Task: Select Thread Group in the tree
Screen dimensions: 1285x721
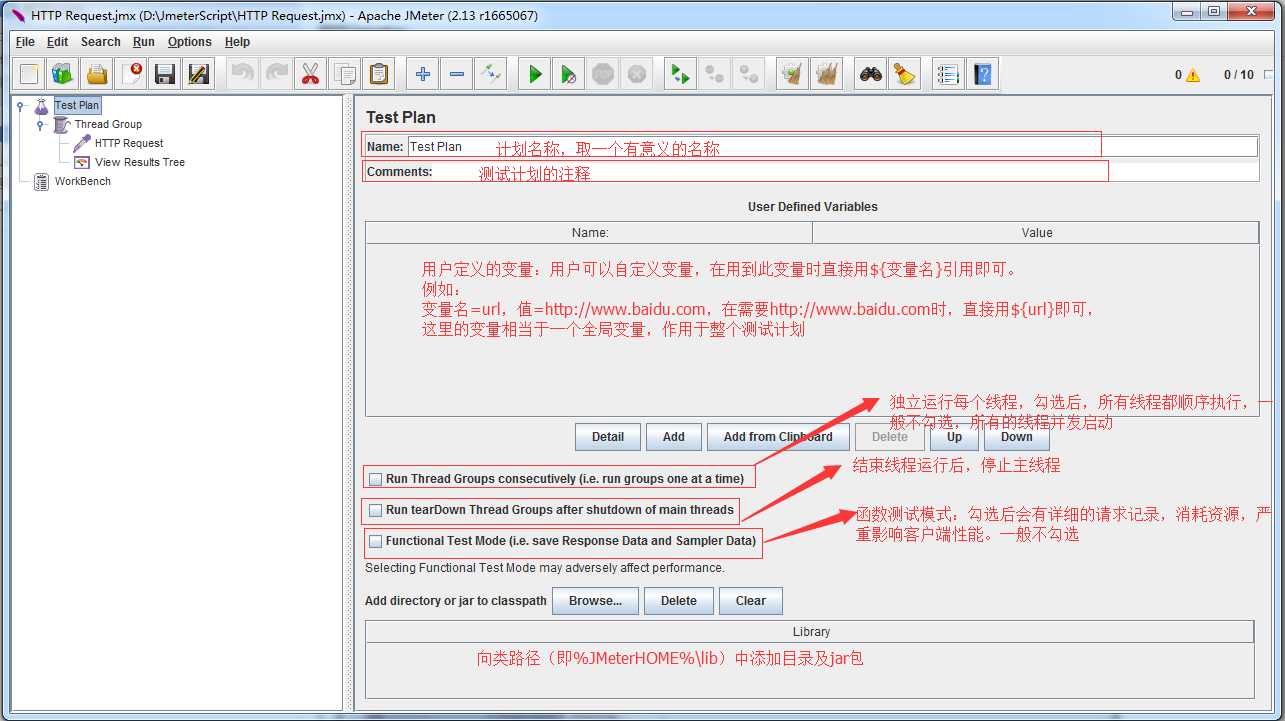Action: [108, 125]
